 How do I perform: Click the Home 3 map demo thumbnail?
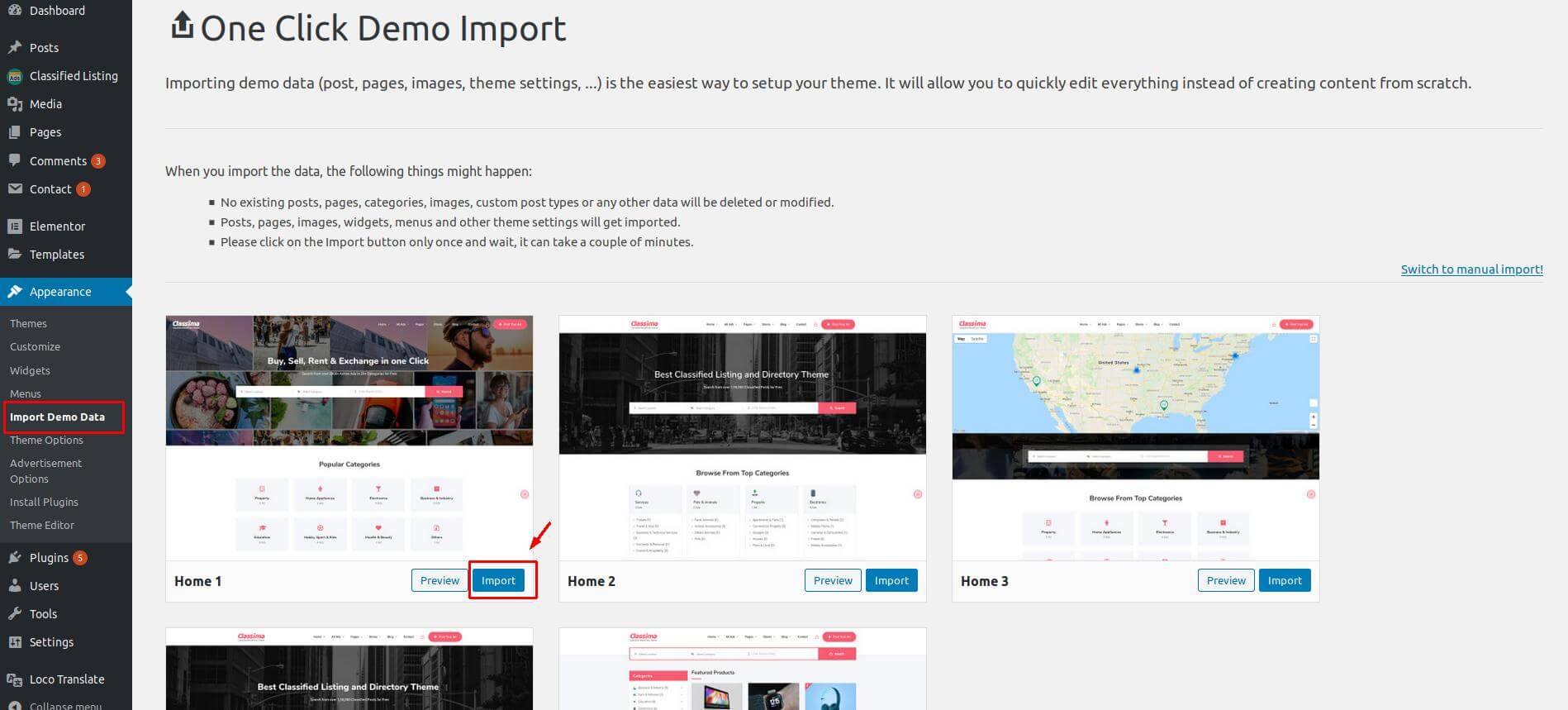click(x=1136, y=438)
